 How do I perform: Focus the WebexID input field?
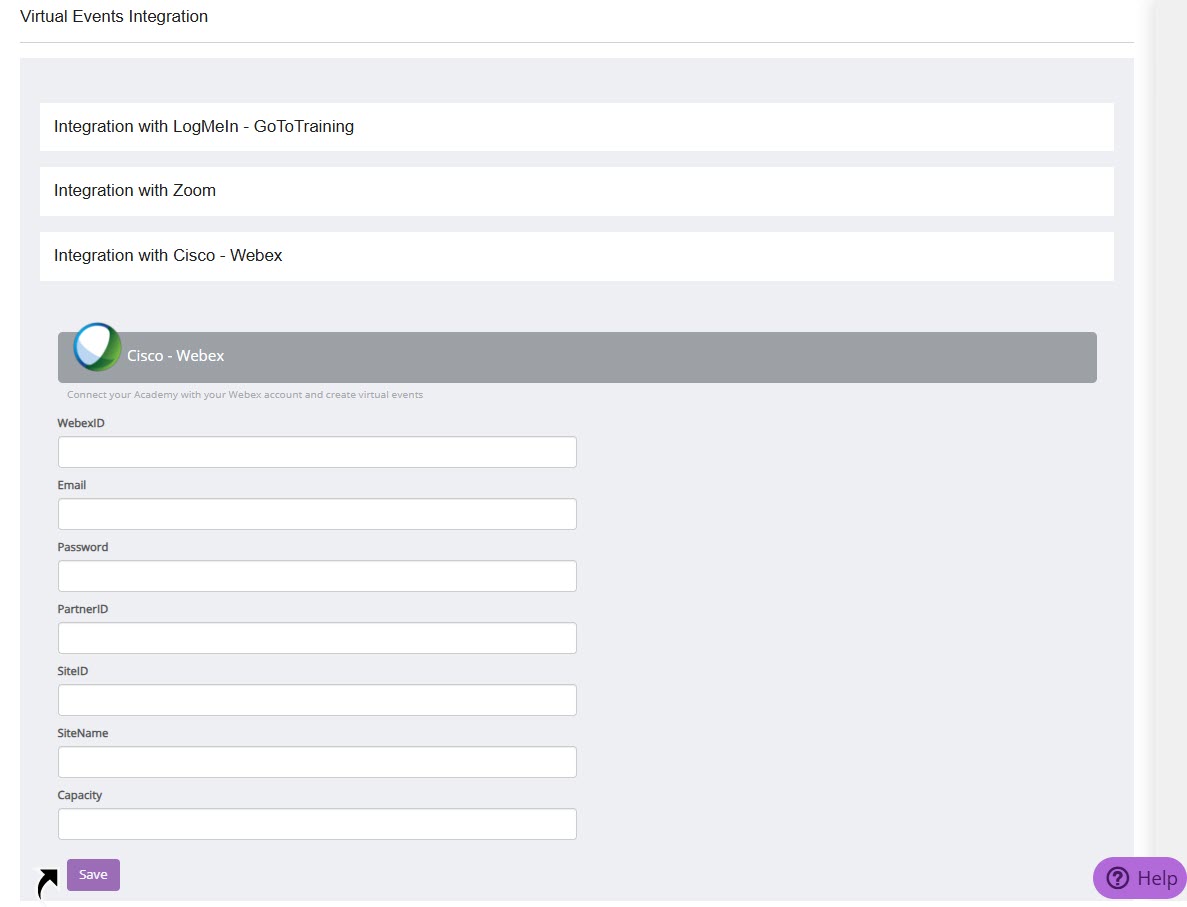[x=317, y=452]
